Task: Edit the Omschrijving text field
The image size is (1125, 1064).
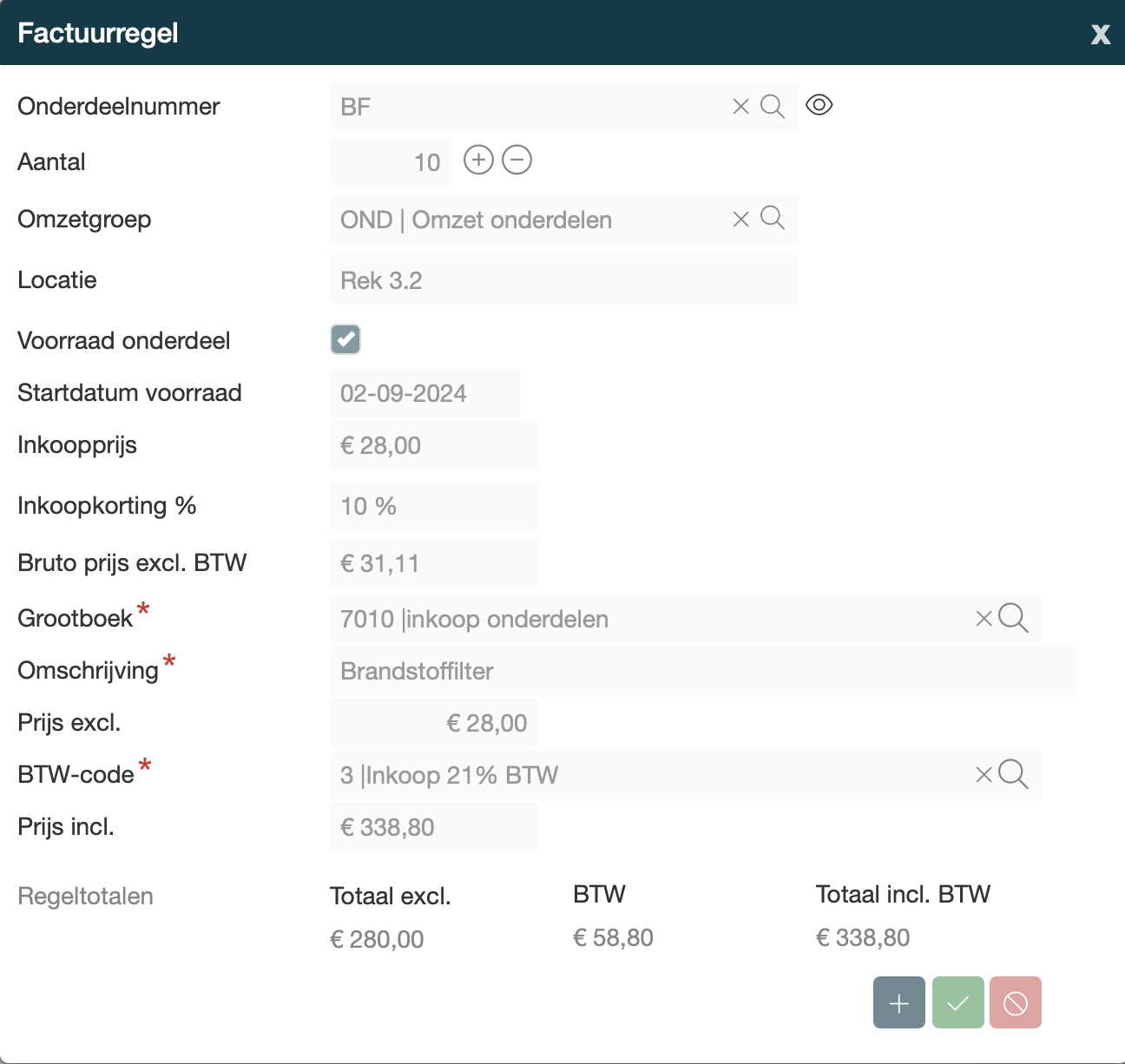Action: (702, 671)
